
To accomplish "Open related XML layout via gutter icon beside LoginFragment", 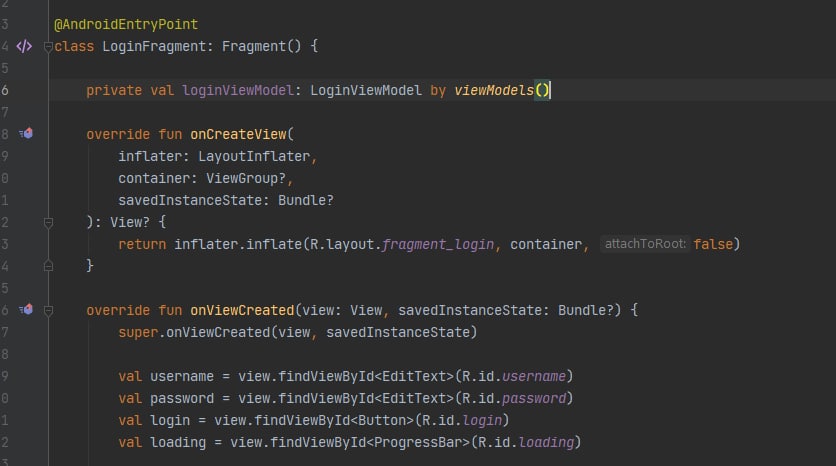I will pyautogui.click(x=24, y=46).
